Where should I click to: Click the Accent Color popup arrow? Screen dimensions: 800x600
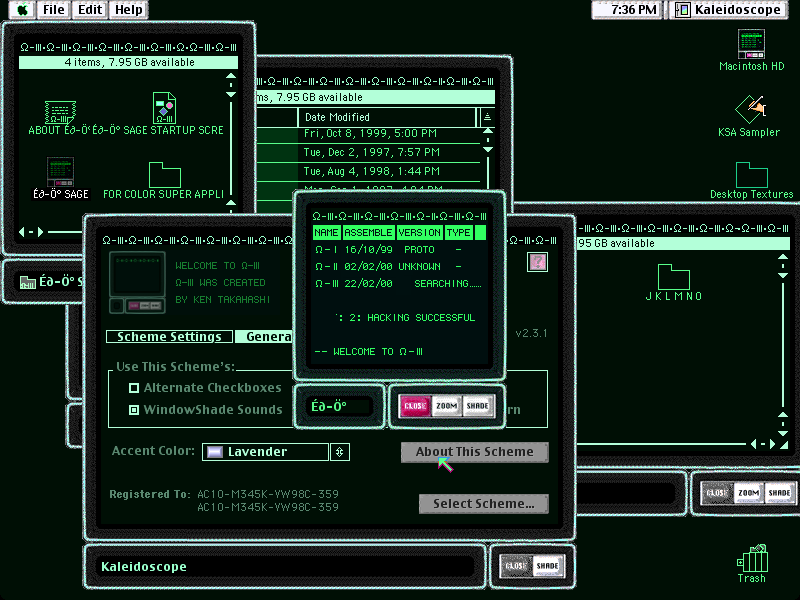pyautogui.click(x=340, y=452)
